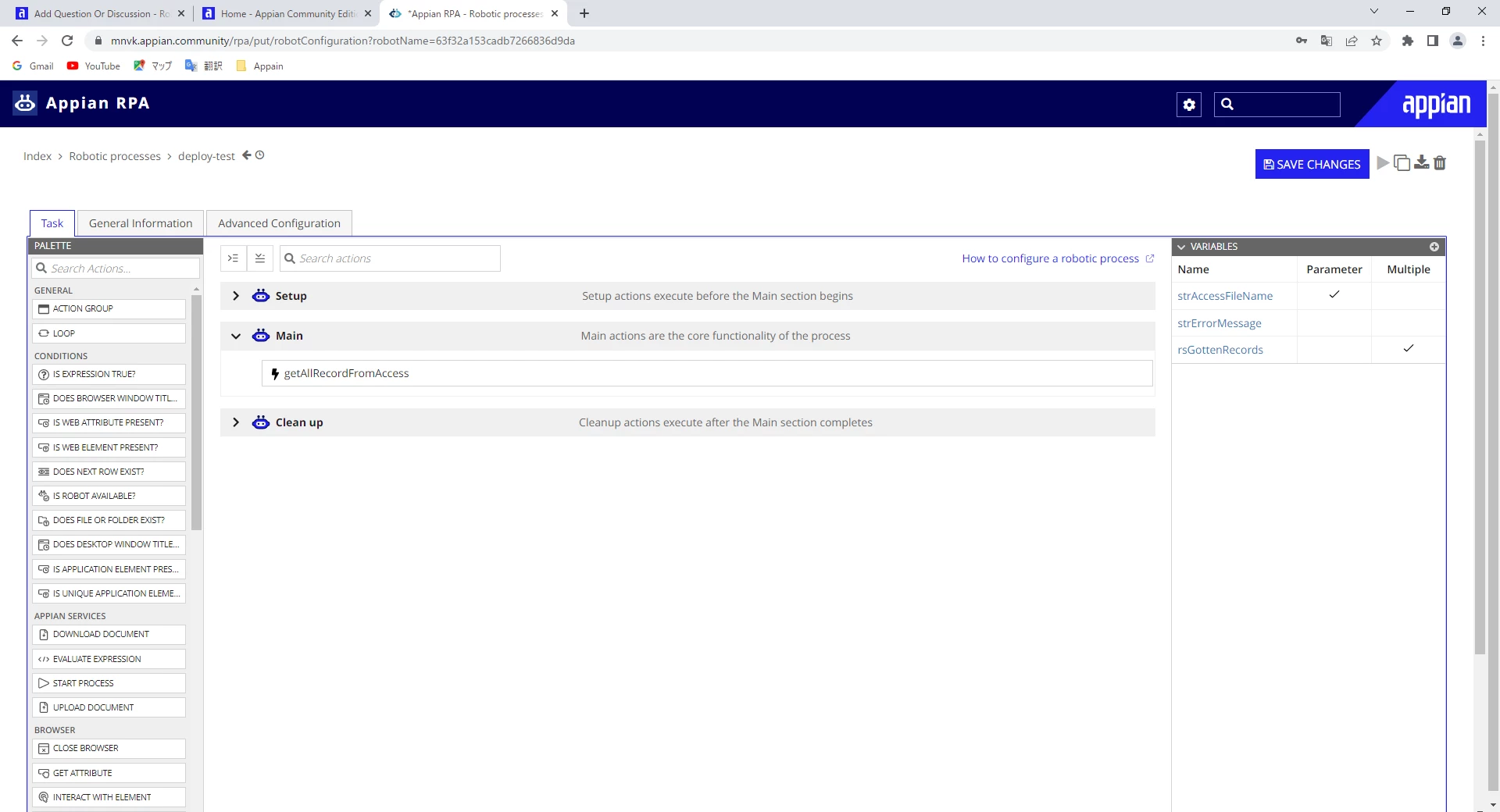Click the Setup section robot icon
The width and height of the screenshot is (1500, 812).
point(261,296)
